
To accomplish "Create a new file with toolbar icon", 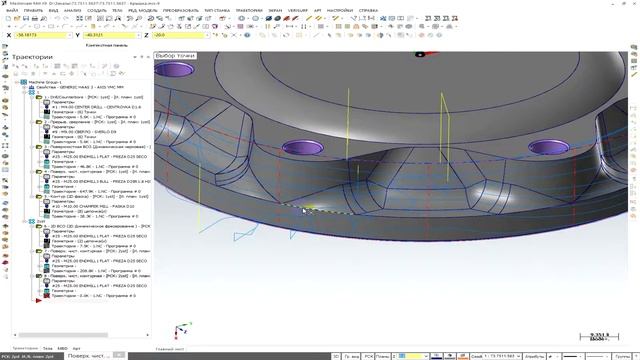I will (8, 18).
